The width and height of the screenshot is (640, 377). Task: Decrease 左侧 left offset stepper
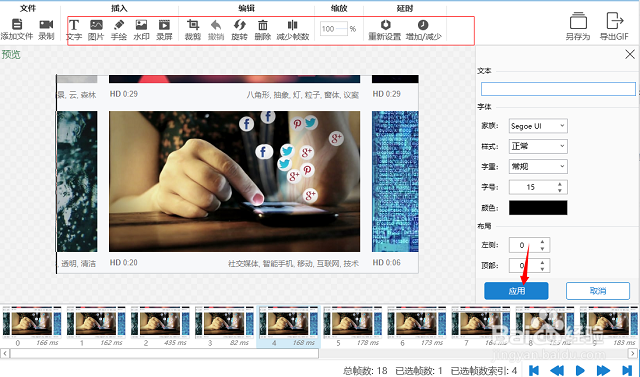tap(542, 248)
